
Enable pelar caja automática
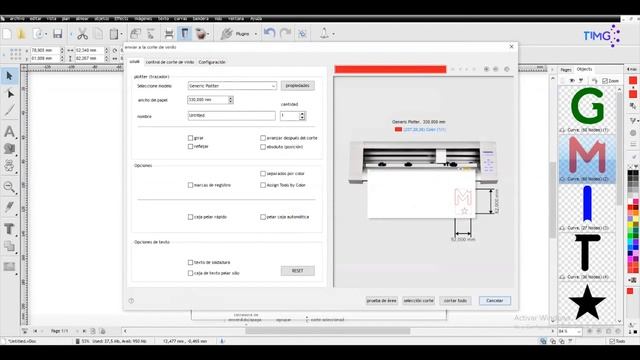[x=263, y=217]
